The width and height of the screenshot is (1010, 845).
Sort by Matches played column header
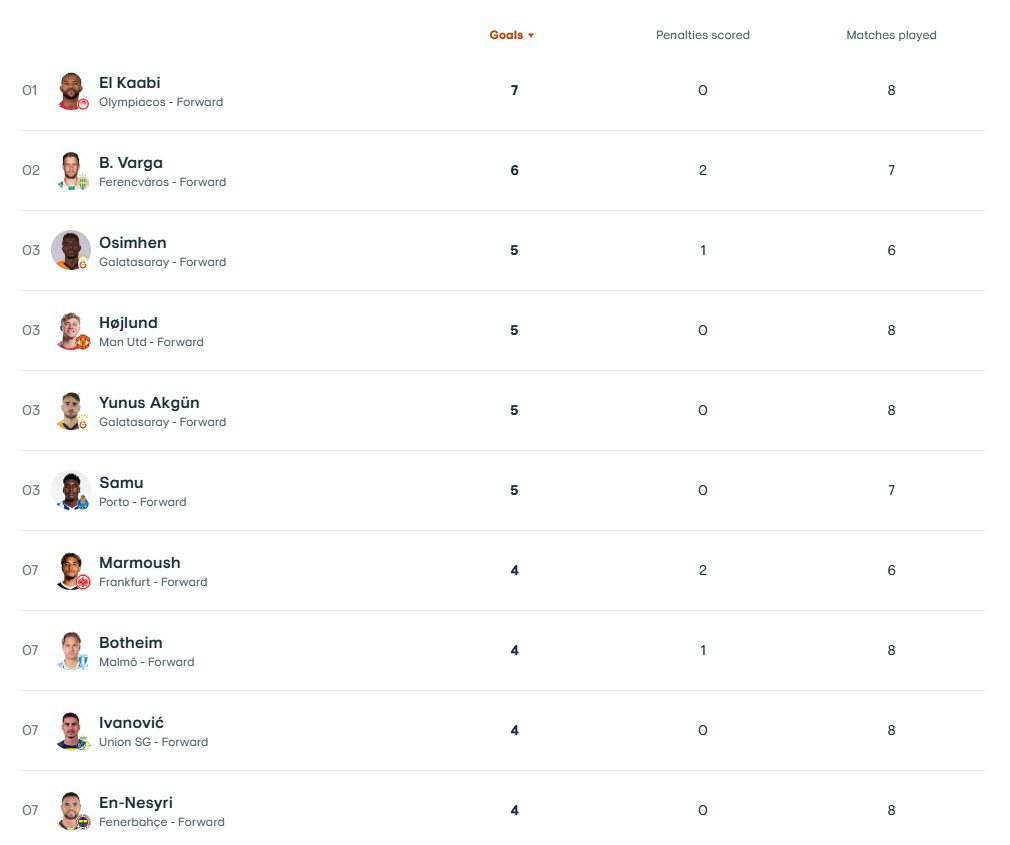pyautogui.click(x=891, y=35)
